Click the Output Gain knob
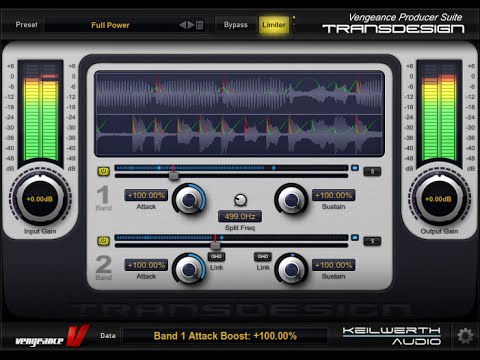 point(439,199)
